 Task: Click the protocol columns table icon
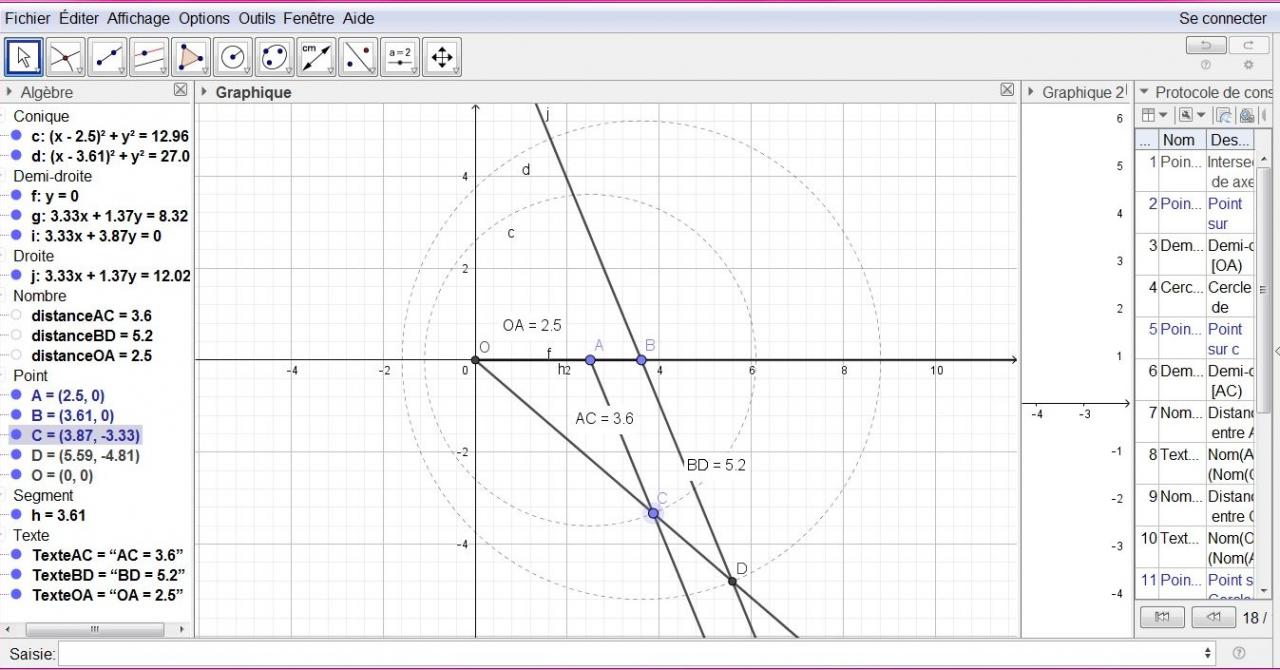1149,115
